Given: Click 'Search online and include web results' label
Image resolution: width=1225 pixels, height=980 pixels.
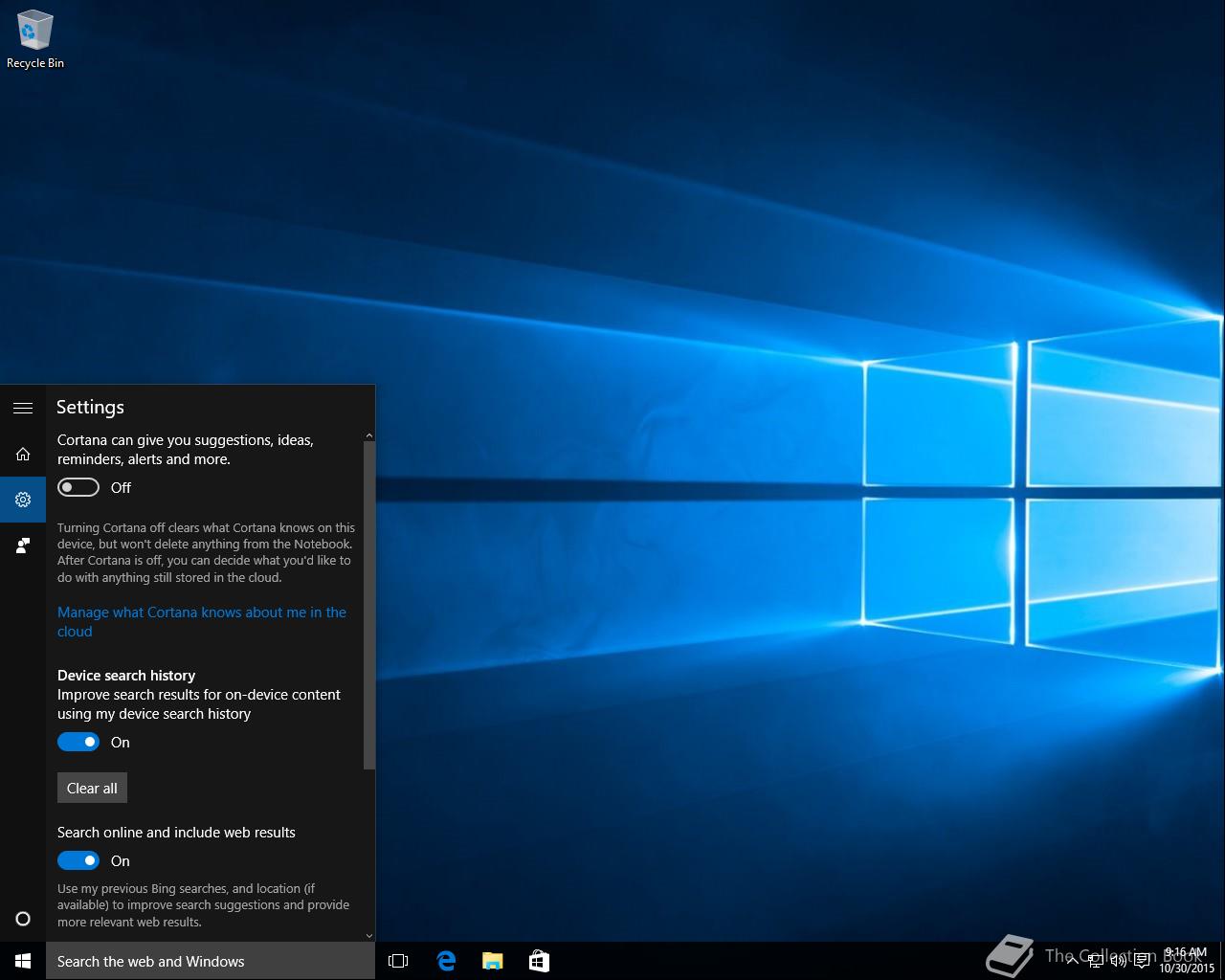Looking at the screenshot, I should pos(176,832).
